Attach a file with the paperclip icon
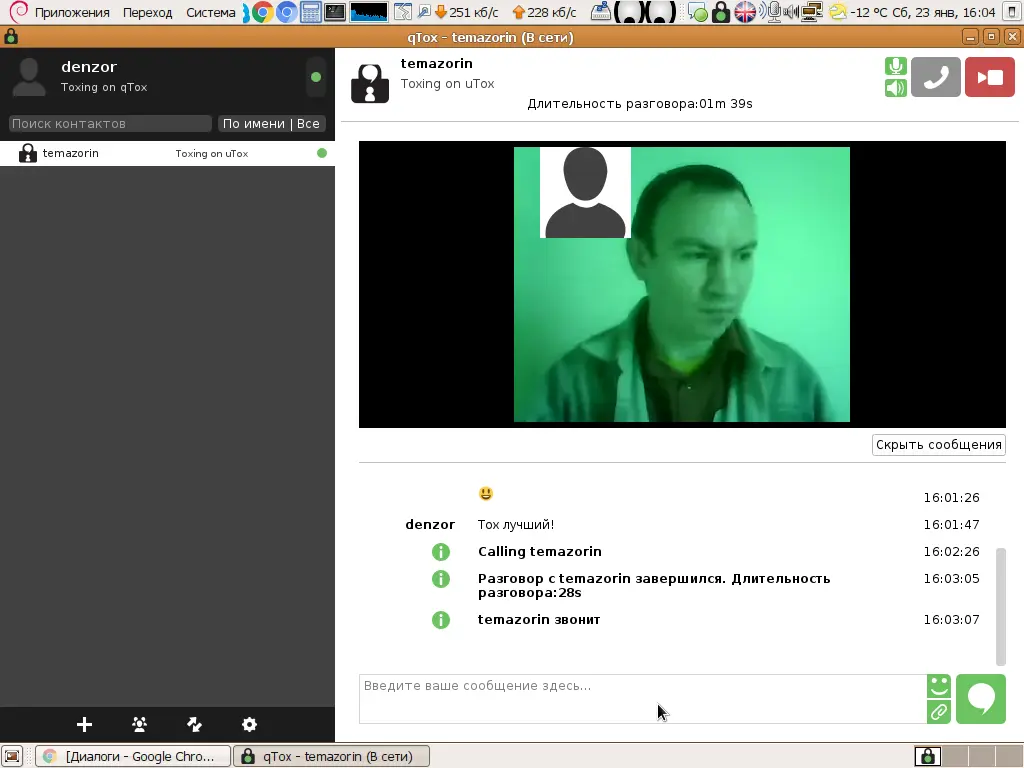The width and height of the screenshot is (1024, 768). point(938,712)
